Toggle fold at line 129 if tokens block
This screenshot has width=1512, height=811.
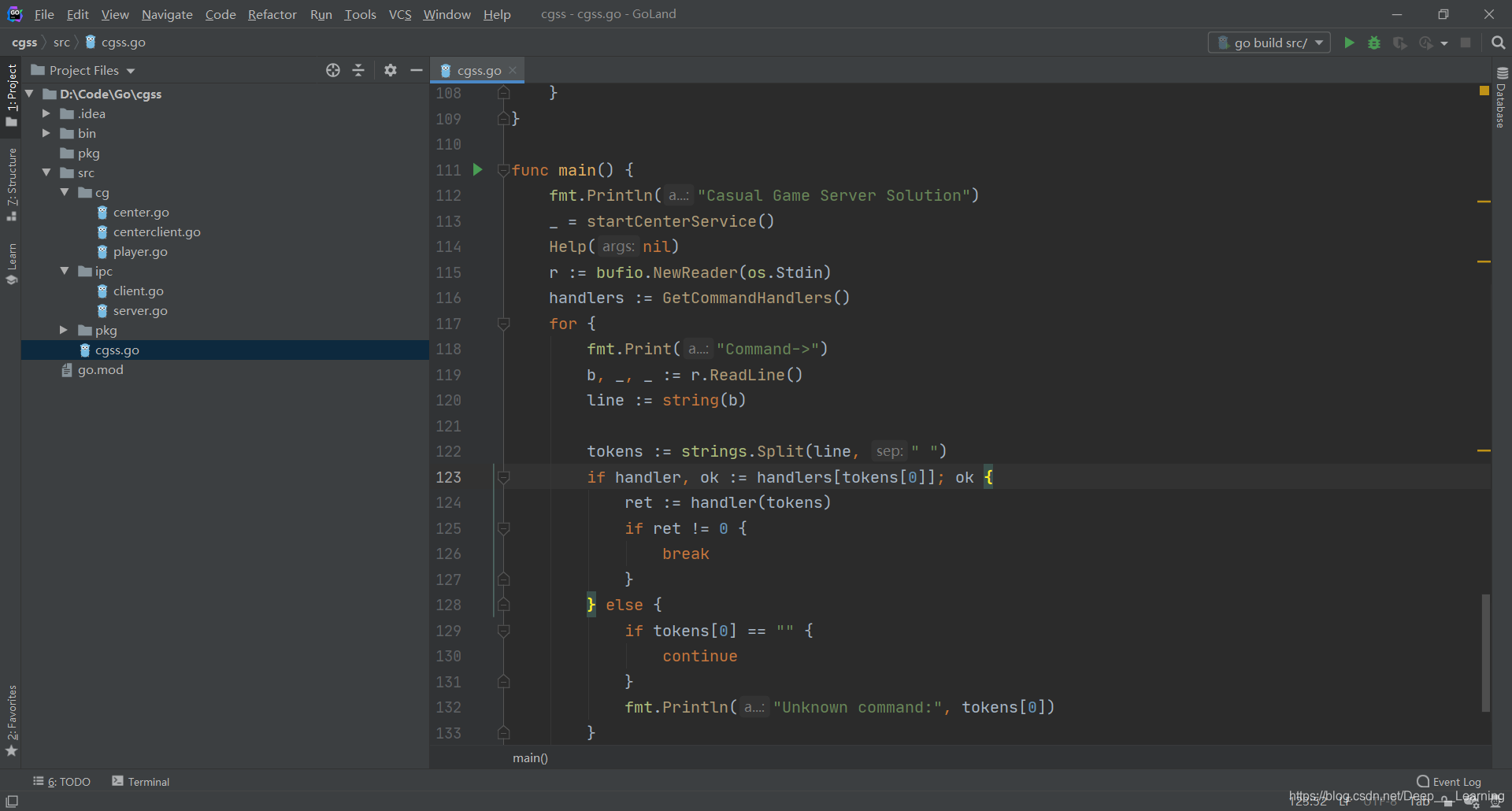click(504, 630)
